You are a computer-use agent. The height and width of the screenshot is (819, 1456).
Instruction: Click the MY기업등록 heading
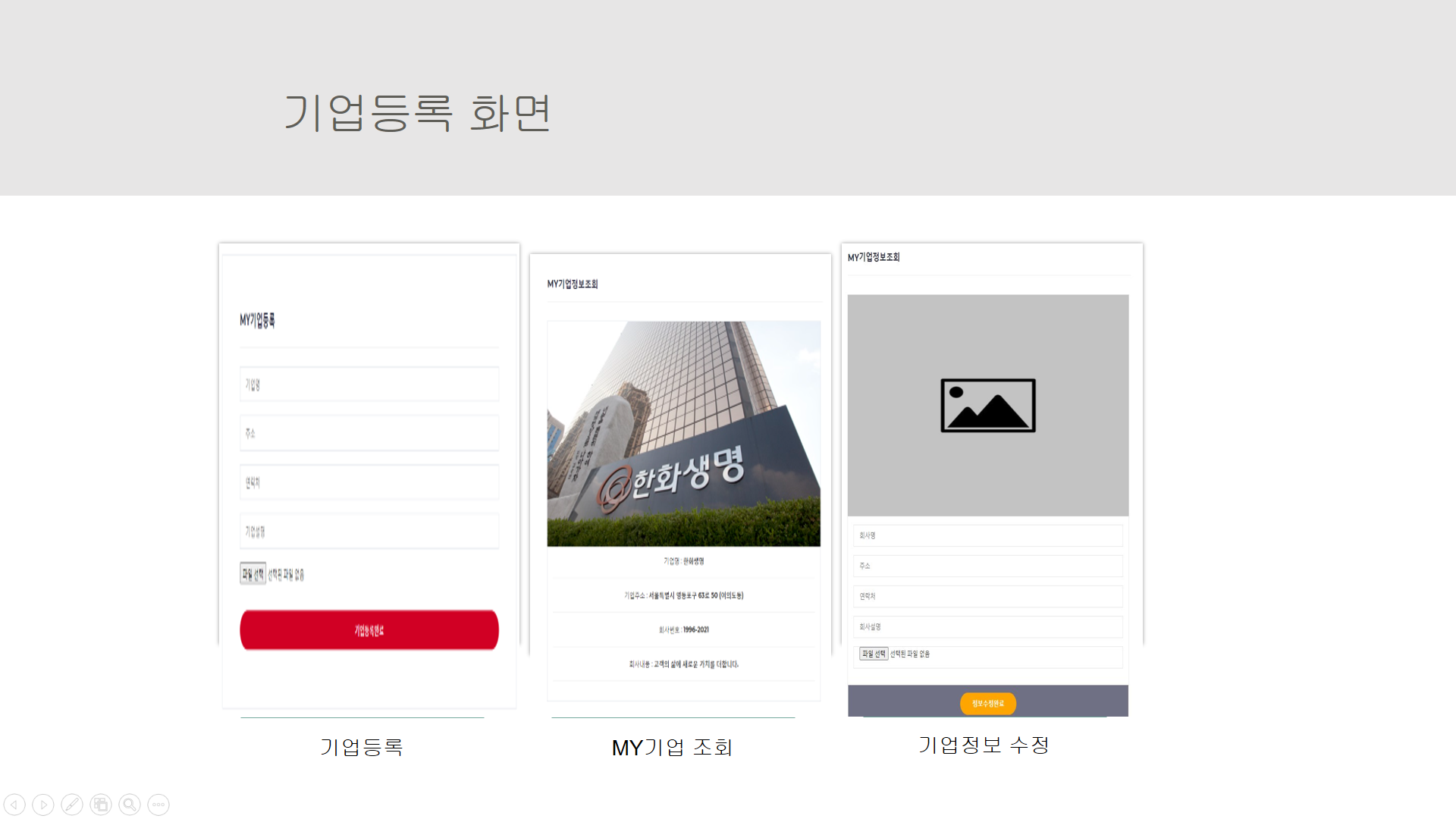[x=257, y=320]
